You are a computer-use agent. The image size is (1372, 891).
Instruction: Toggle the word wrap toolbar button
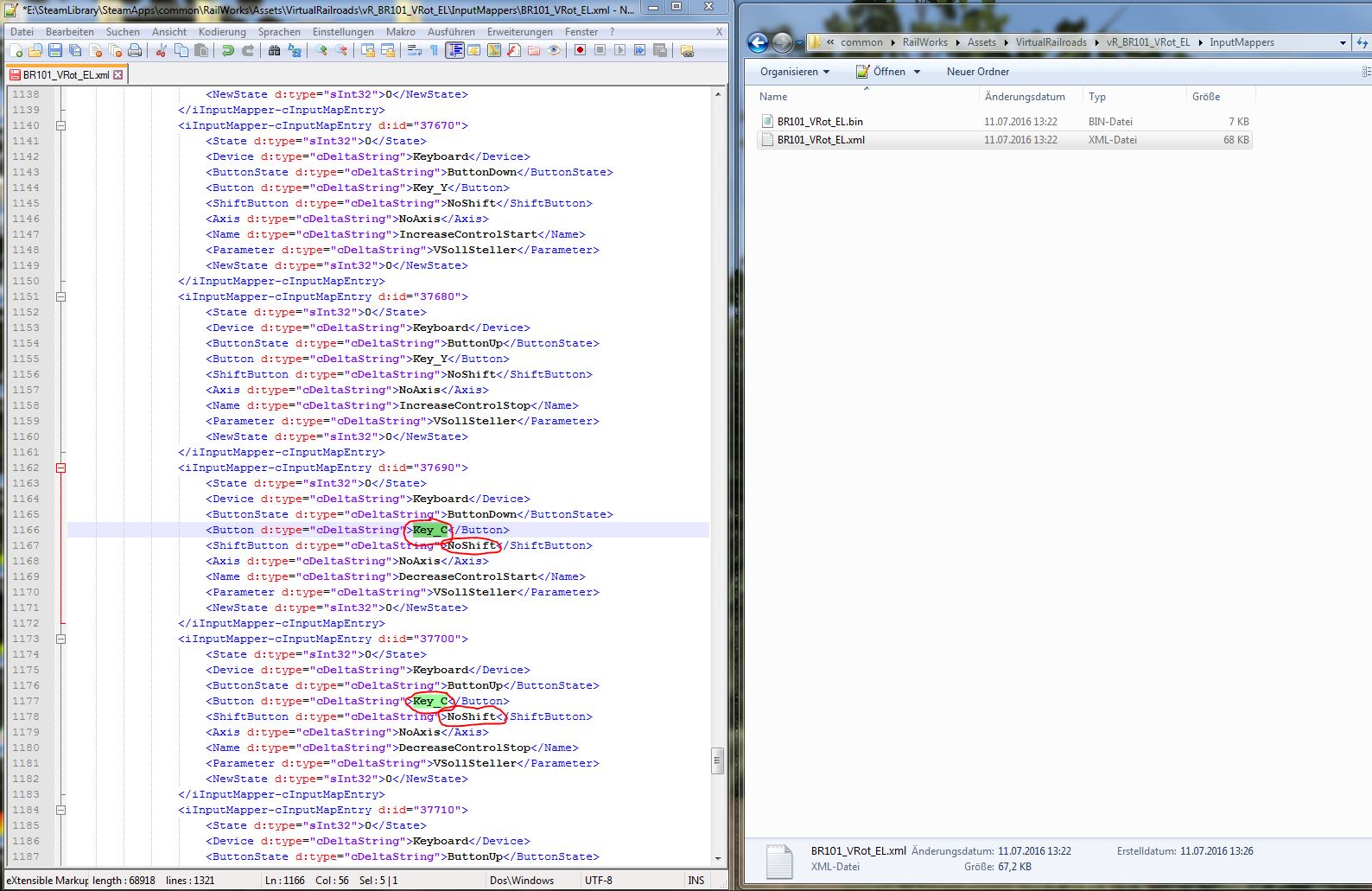click(x=415, y=51)
